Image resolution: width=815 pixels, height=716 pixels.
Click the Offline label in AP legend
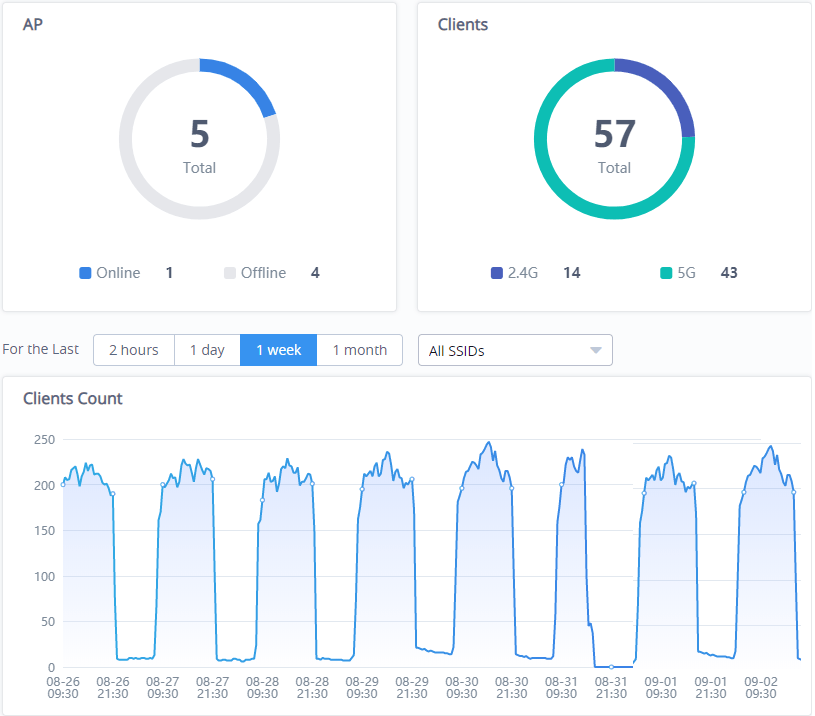coord(263,273)
